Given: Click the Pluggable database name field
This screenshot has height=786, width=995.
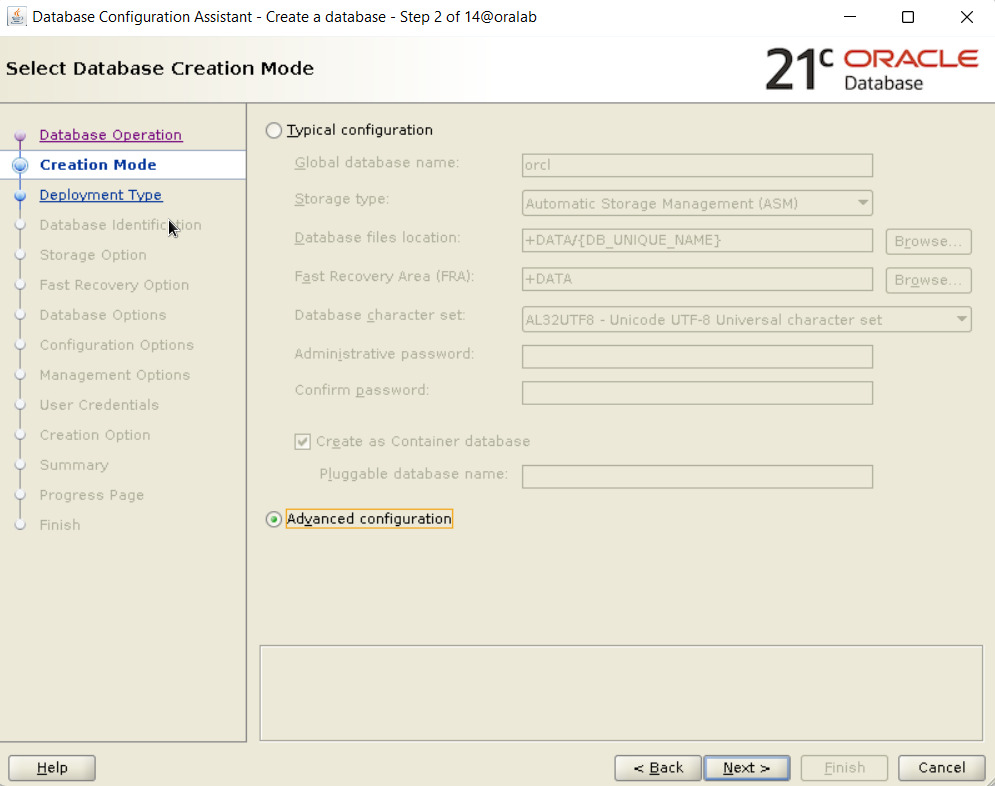Looking at the screenshot, I should [x=697, y=476].
